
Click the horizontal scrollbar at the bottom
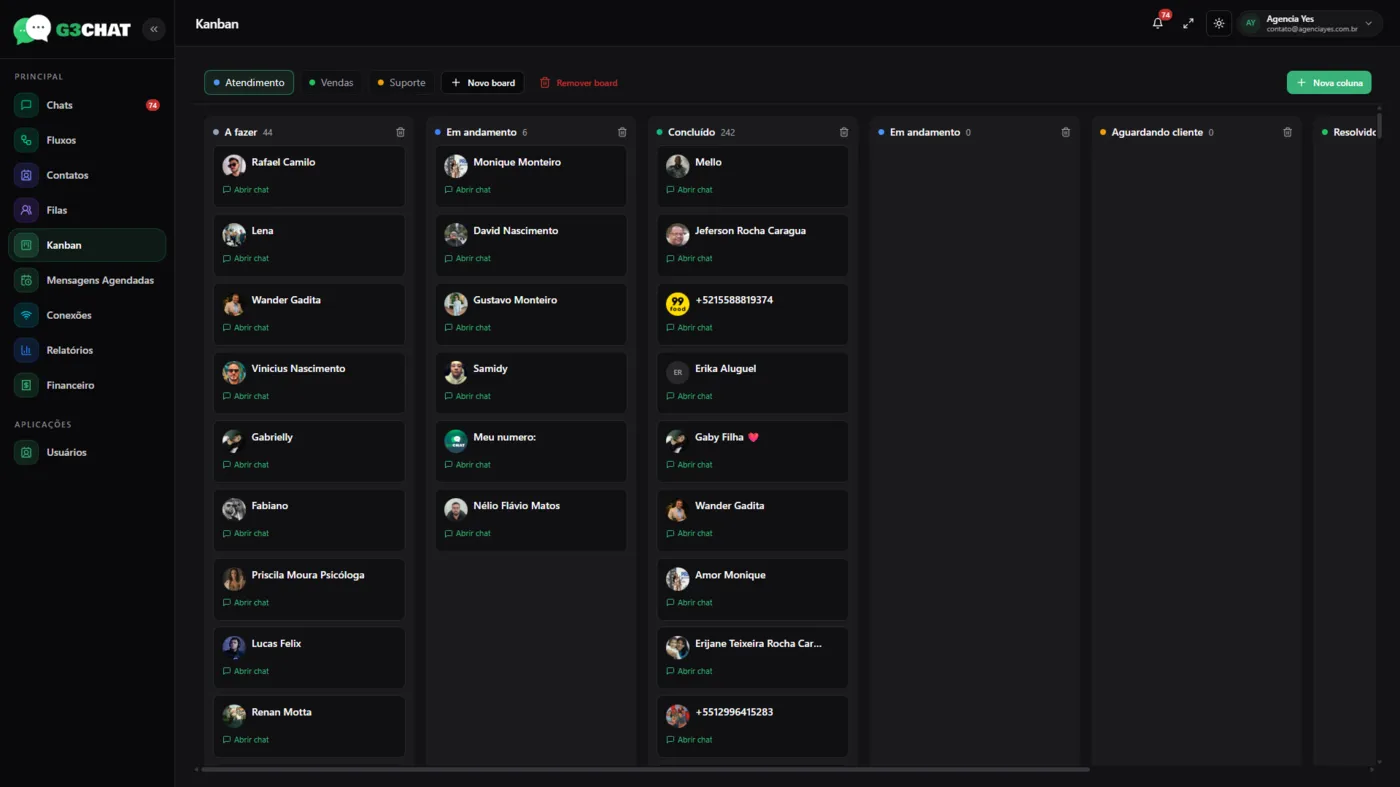coord(645,769)
